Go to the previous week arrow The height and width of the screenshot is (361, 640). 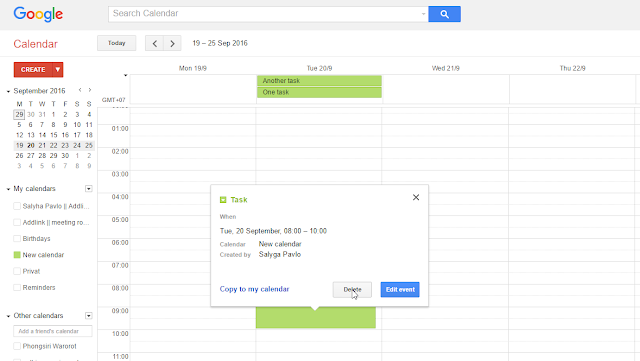click(x=154, y=43)
